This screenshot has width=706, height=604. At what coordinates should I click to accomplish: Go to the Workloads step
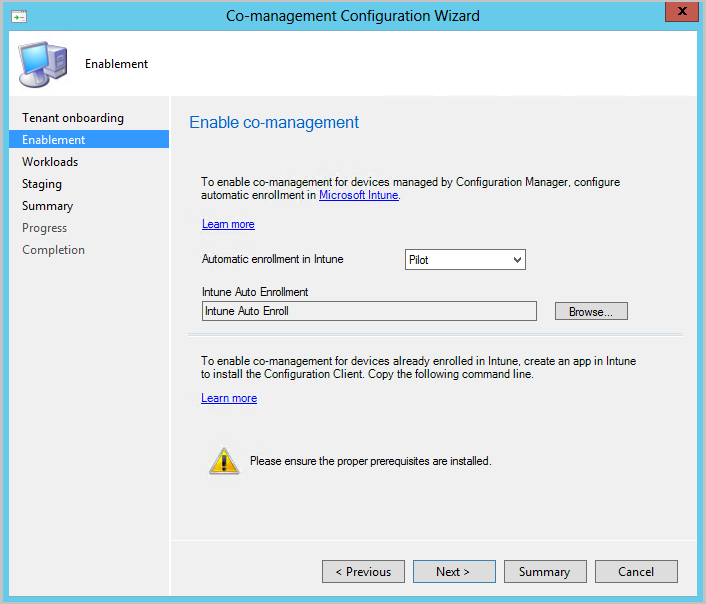[x=50, y=162]
